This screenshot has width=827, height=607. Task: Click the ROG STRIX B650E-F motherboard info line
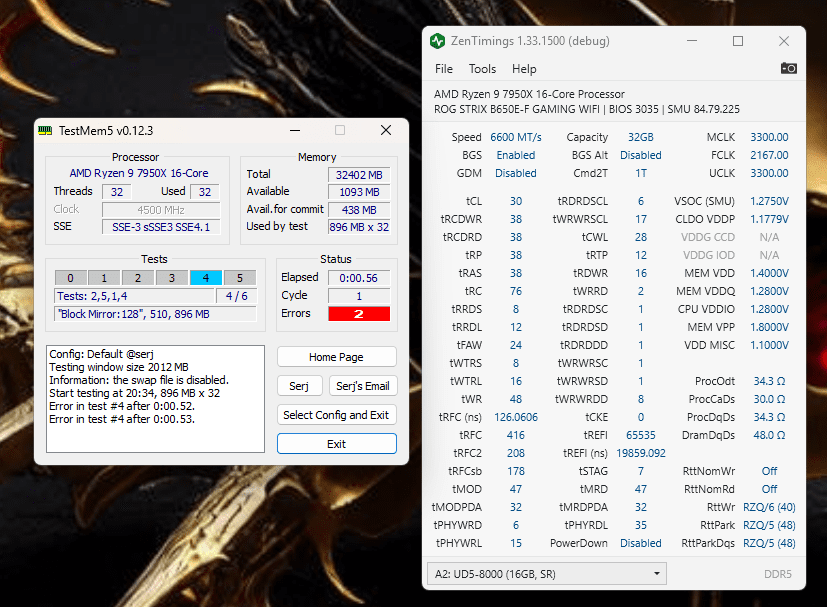tap(586, 109)
